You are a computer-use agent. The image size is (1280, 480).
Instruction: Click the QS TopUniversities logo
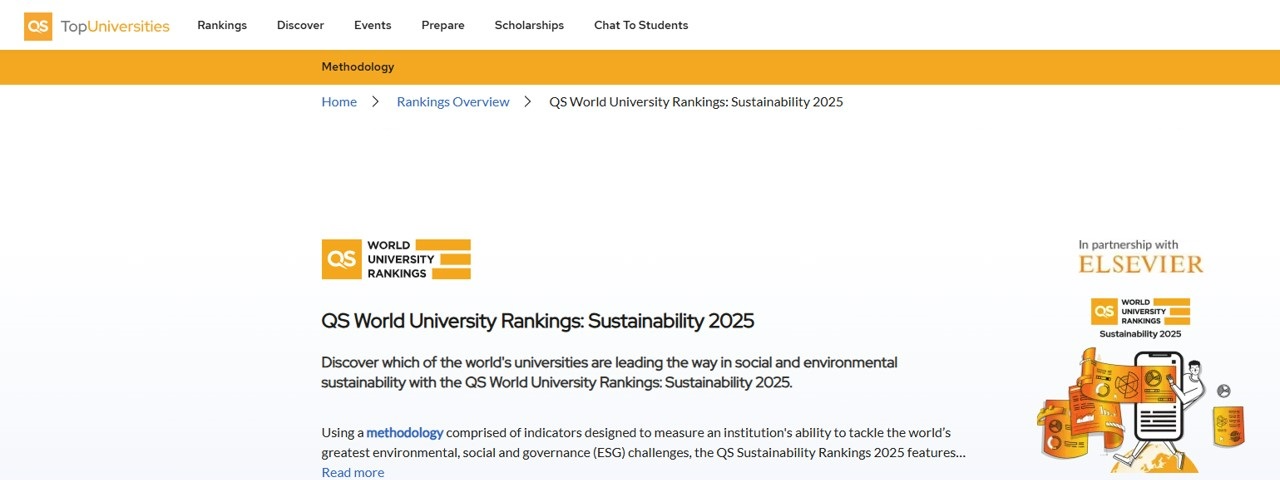coord(97,26)
